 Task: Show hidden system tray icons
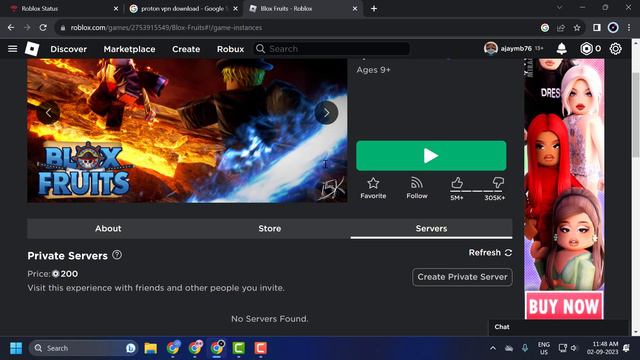[x=493, y=348]
